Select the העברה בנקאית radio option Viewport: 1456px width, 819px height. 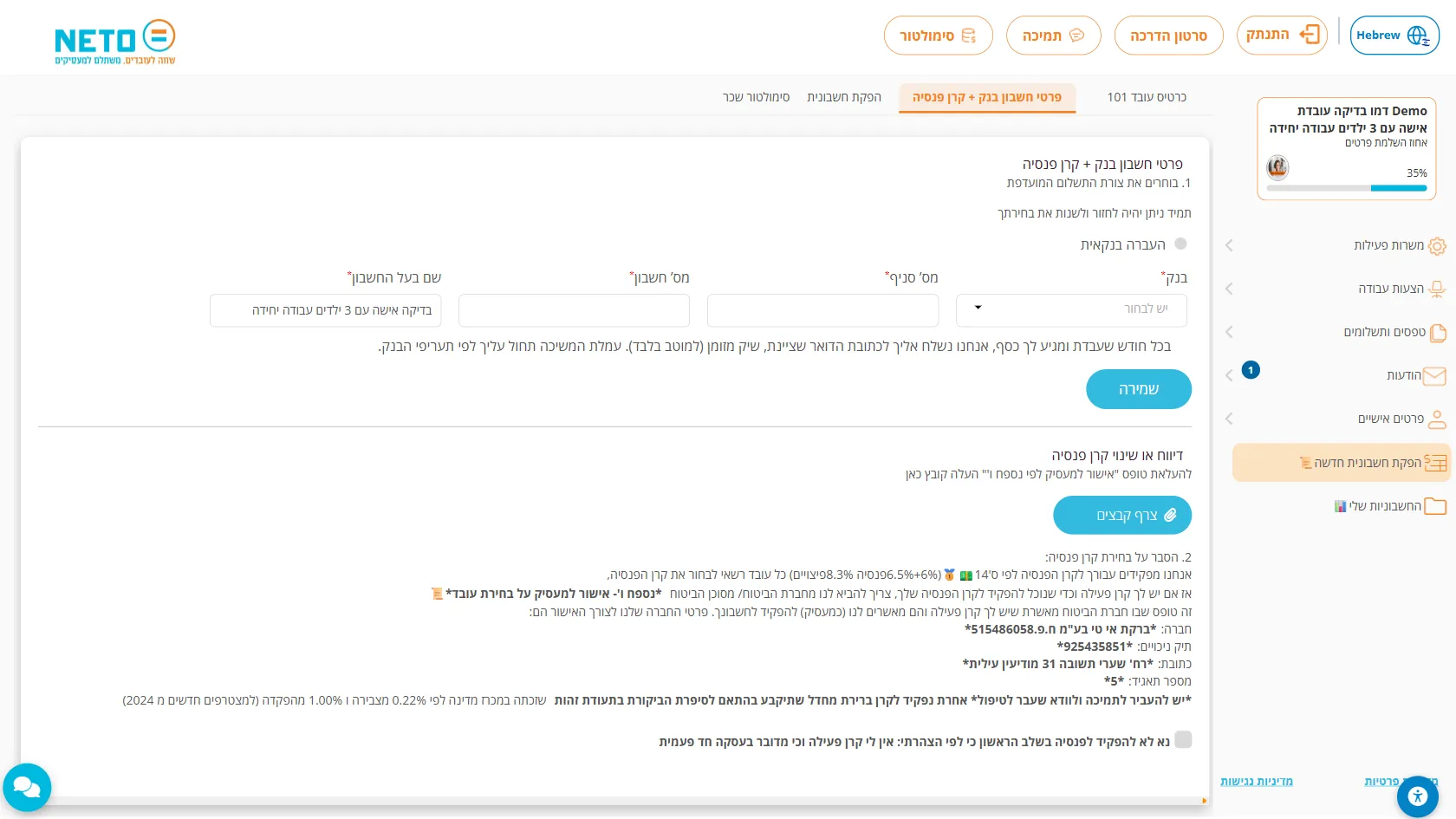point(1180,244)
